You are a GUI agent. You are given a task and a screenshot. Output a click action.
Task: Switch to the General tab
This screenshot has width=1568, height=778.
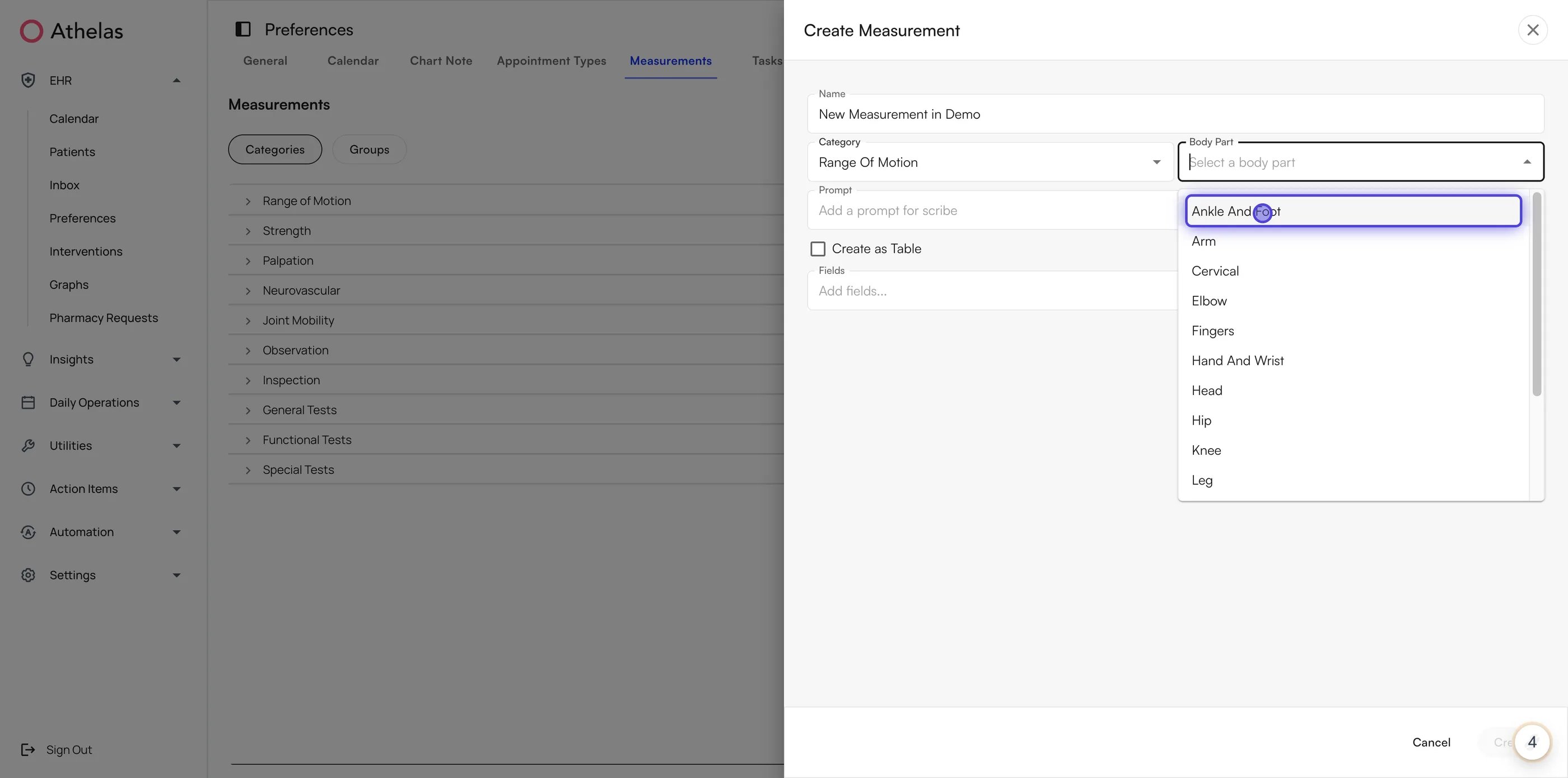(265, 61)
